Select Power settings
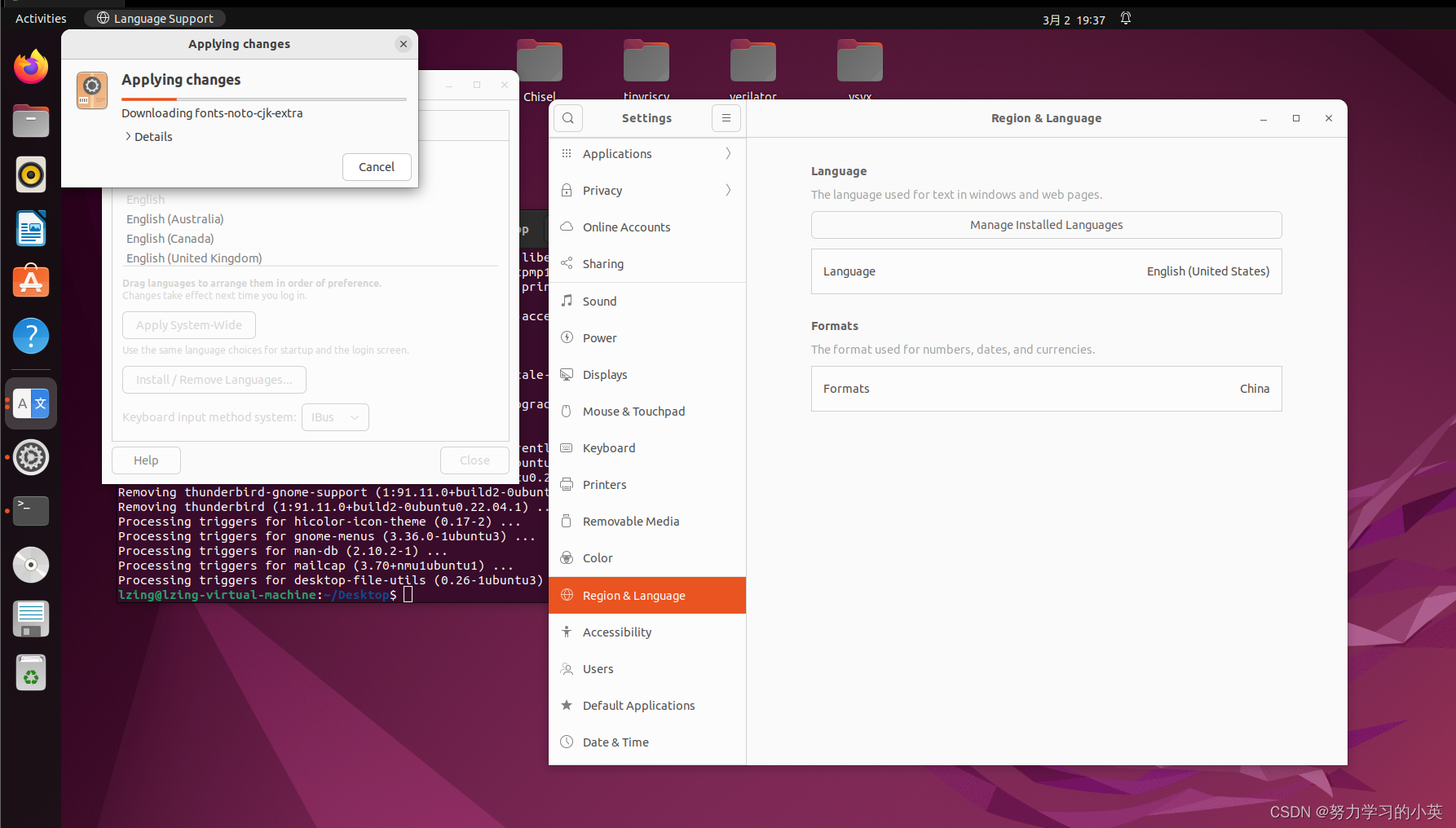The width and height of the screenshot is (1456, 828). [x=599, y=337]
